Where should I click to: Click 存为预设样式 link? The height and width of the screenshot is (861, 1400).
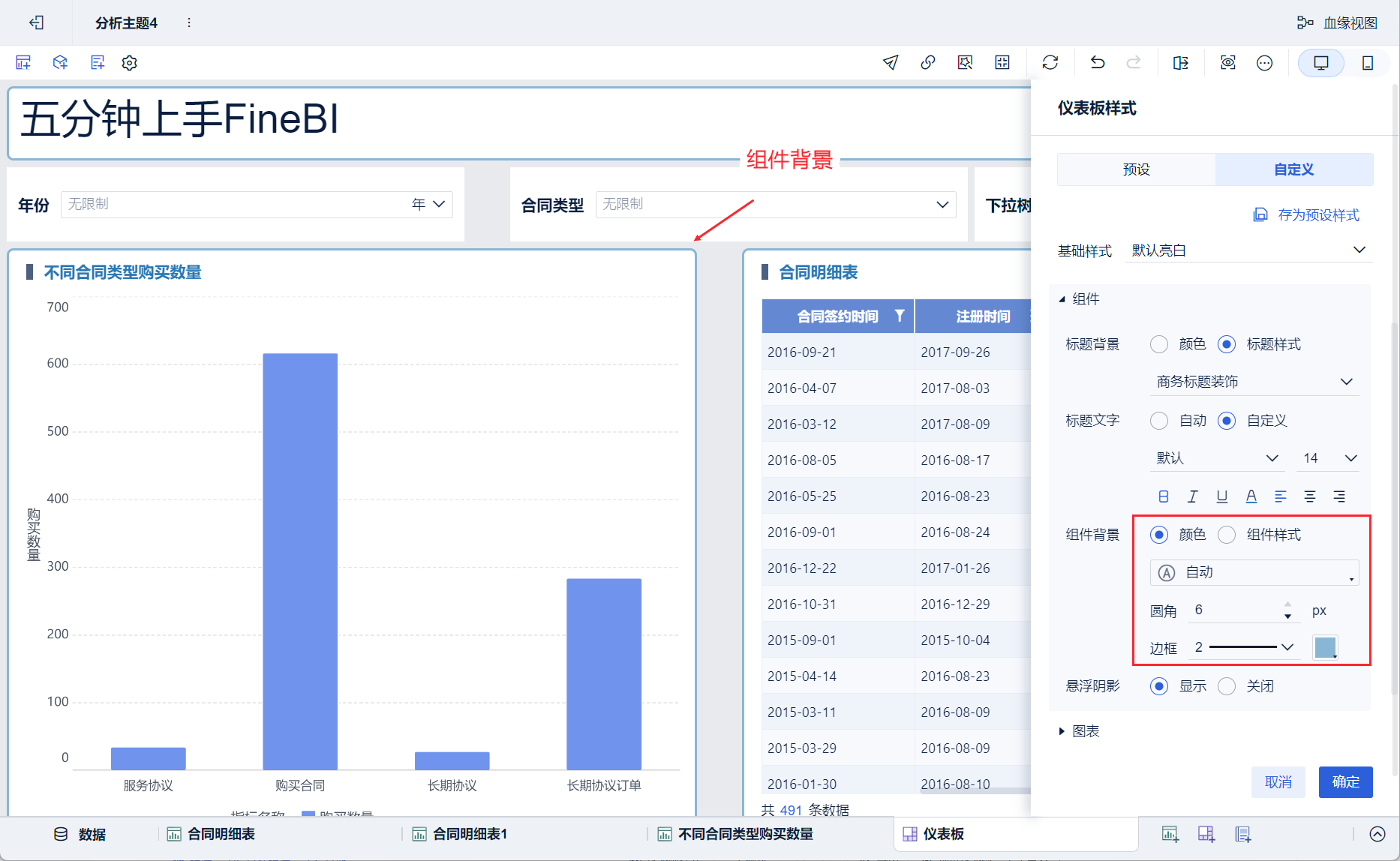(1306, 215)
